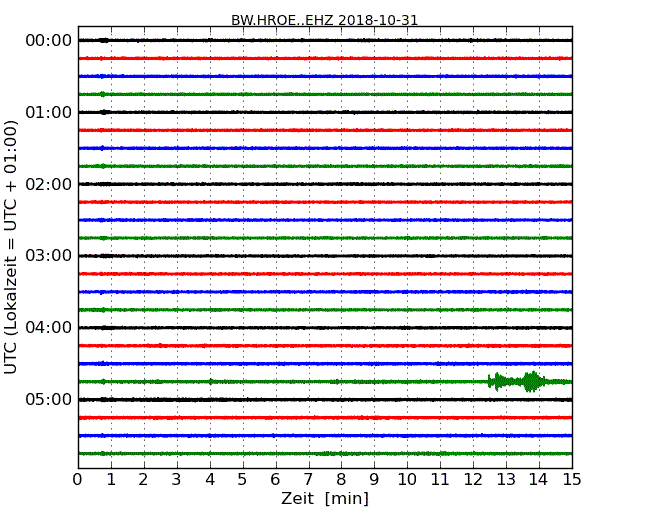Click the 02:00 time label
The width and height of the screenshot is (650, 520).
(x=49, y=184)
